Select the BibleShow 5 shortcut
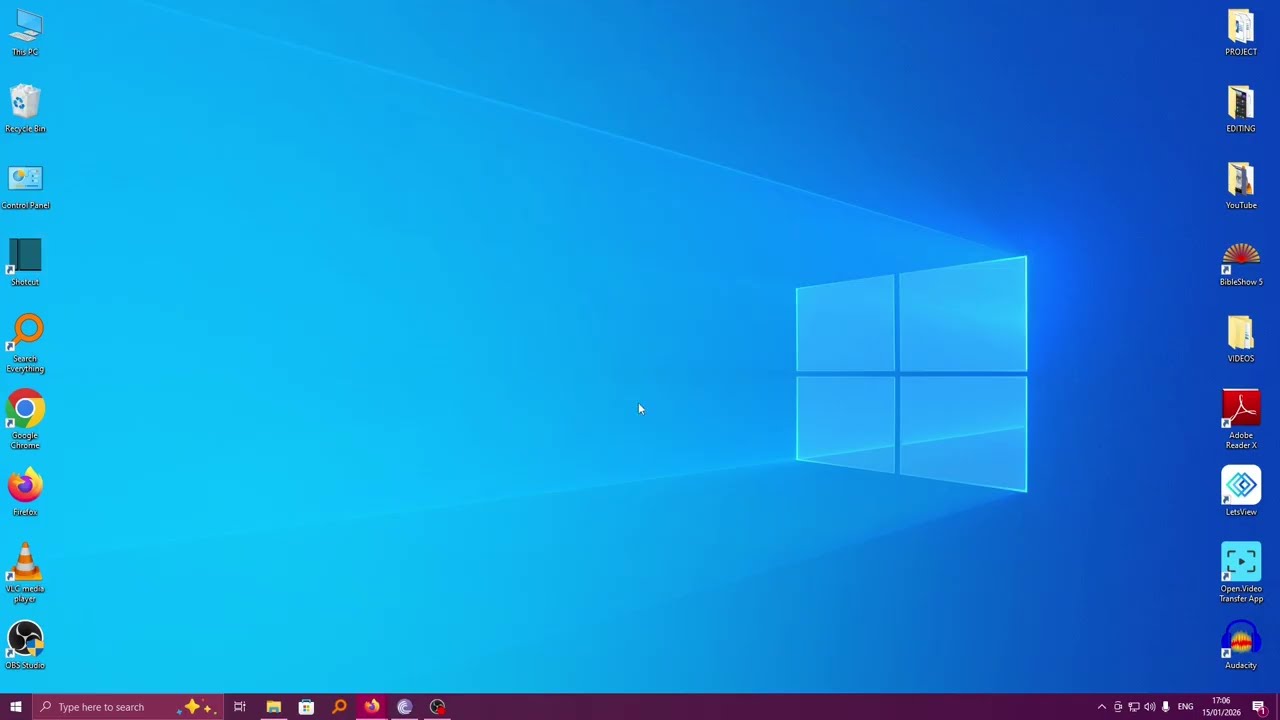 tap(1241, 264)
